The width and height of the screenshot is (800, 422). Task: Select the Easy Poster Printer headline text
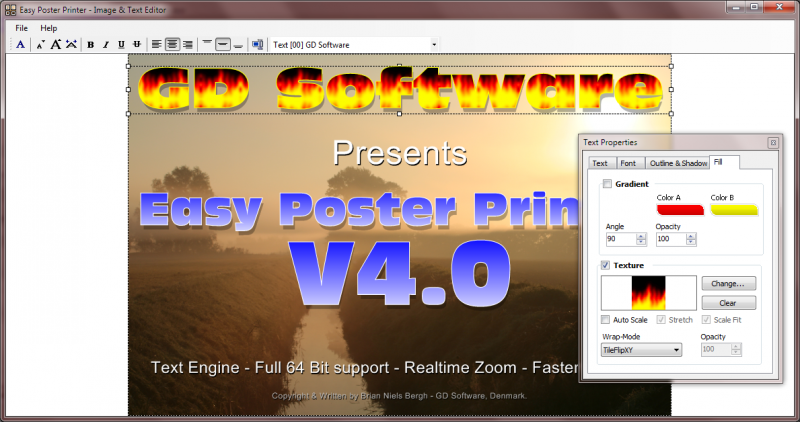pos(359,210)
